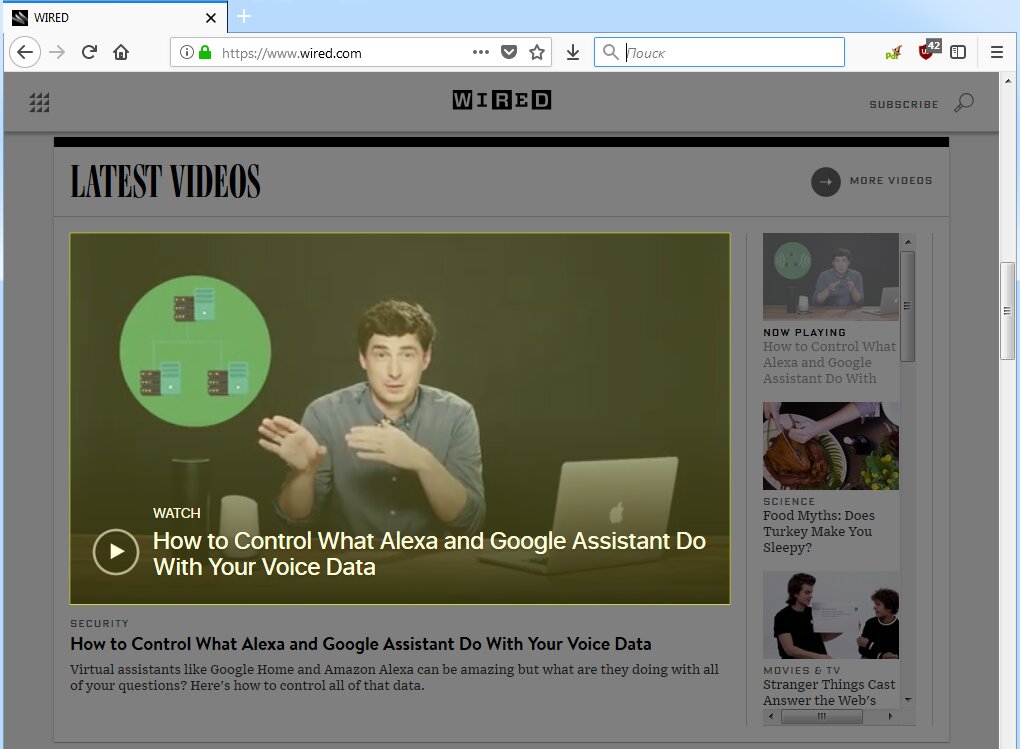The height and width of the screenshot is (749, 1020).
Task: Click video list horizontal scroll right arrow
Action: tap(891, 716)
